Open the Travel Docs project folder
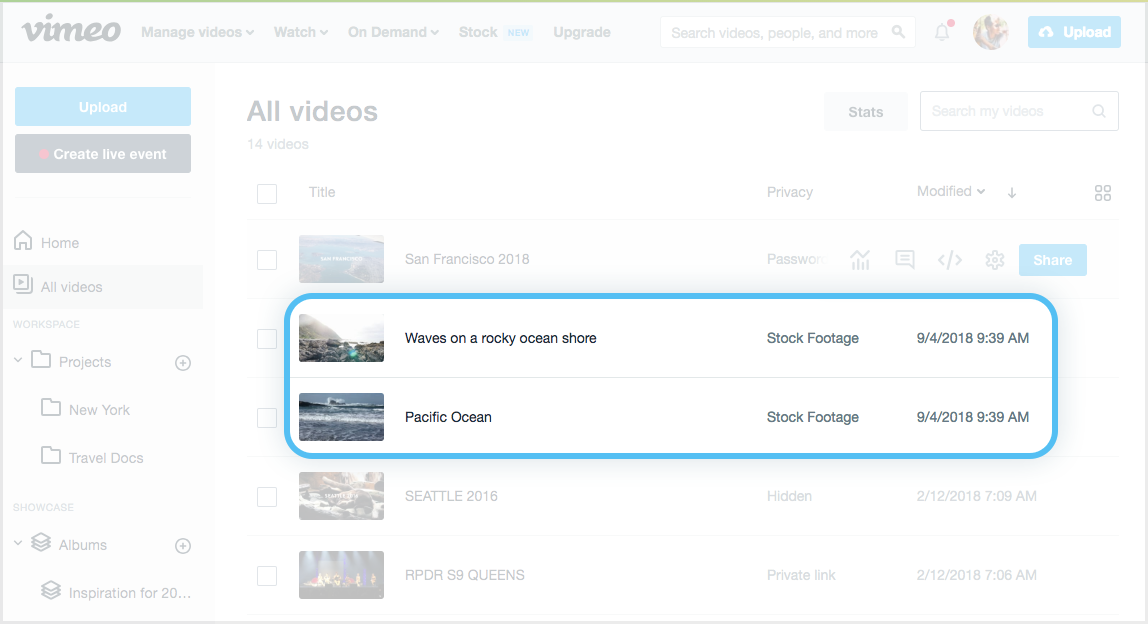This screenshot has width=1148, height=624. [106, 458]
